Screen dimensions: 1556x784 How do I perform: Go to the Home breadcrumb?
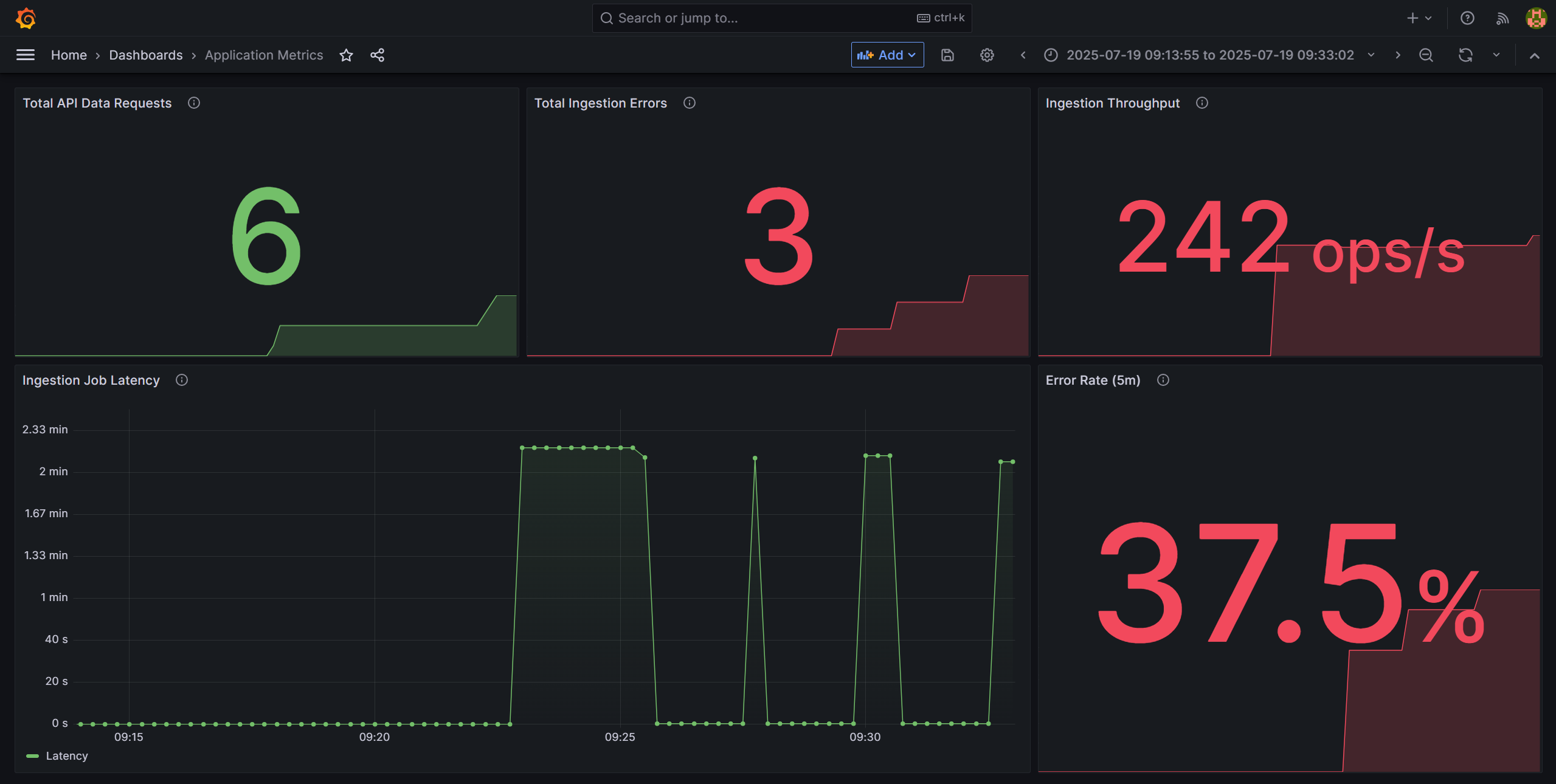point(69,55)
